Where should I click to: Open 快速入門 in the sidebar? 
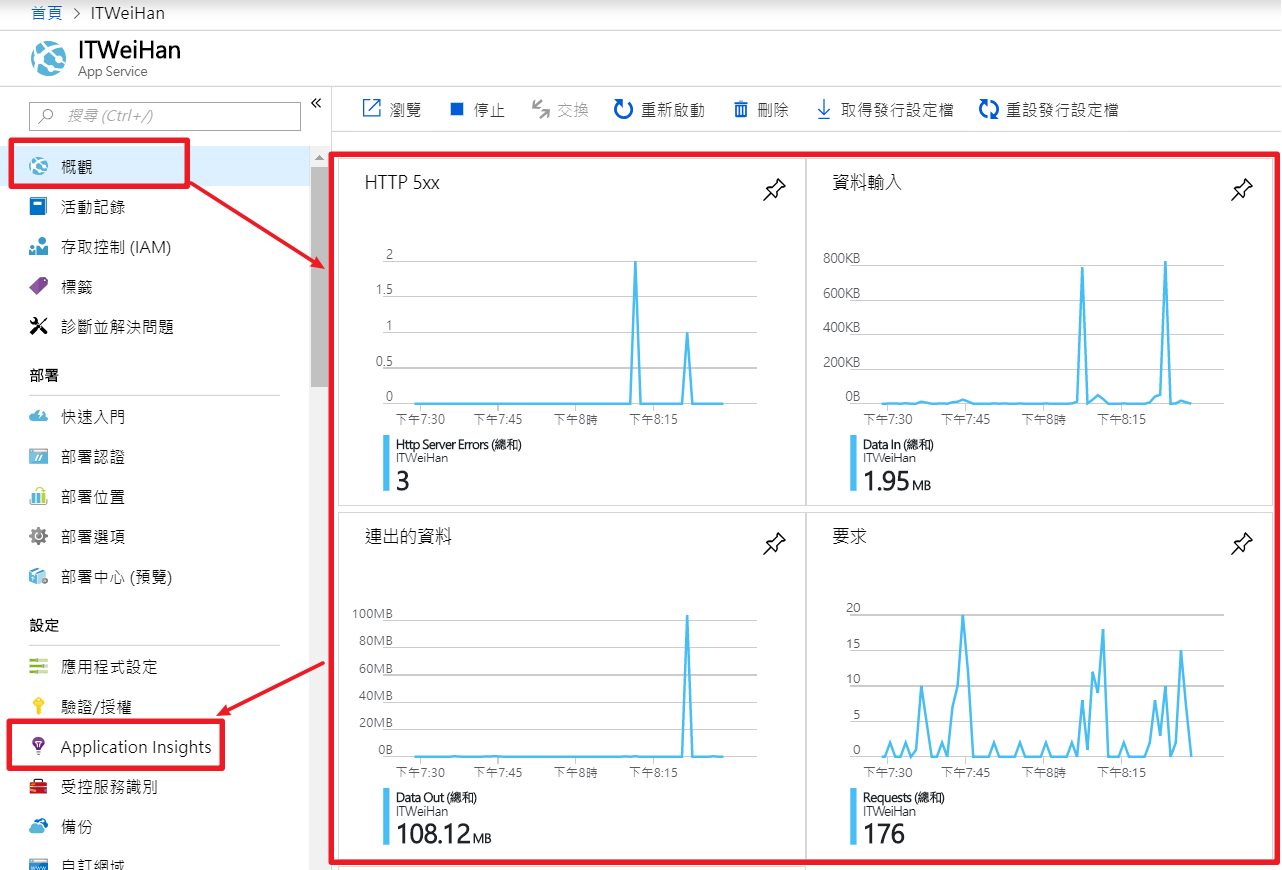[x=155, y=417]
